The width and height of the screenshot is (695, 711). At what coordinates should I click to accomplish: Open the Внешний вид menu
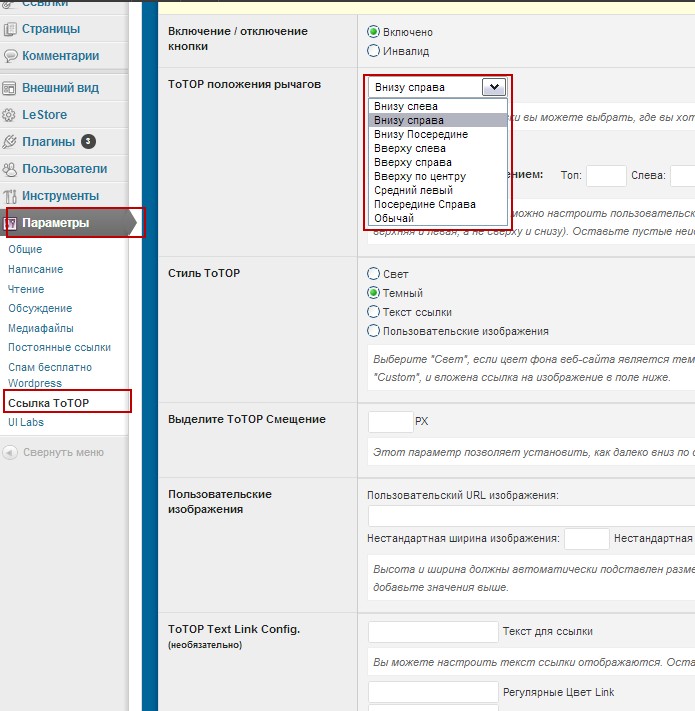click(60, 88)
